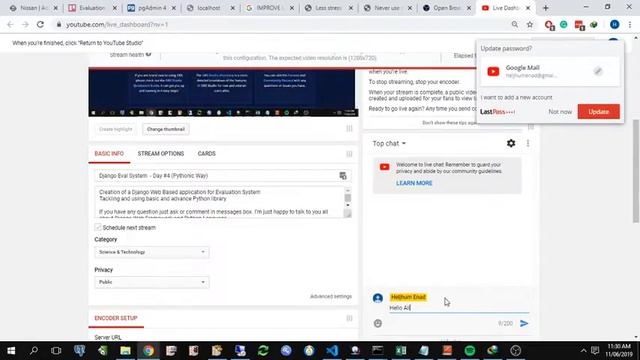This screenshot has height=360, width=640.
Task: Open new browser tab with plus
Action: [545, 8]
